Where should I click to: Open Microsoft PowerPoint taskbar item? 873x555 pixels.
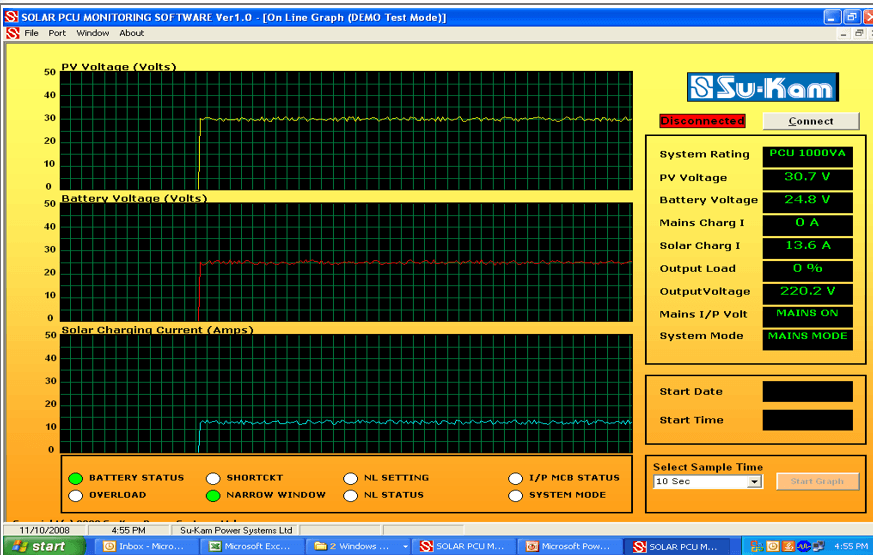(566, 546)
